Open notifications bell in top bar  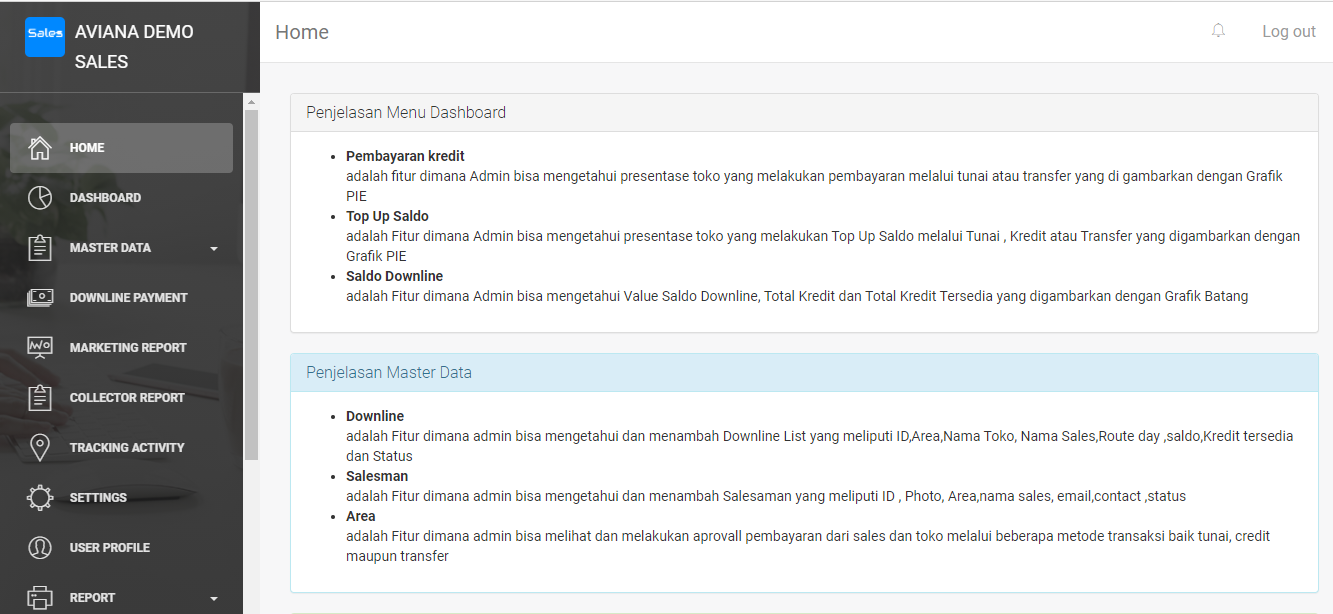point(1218,31)
